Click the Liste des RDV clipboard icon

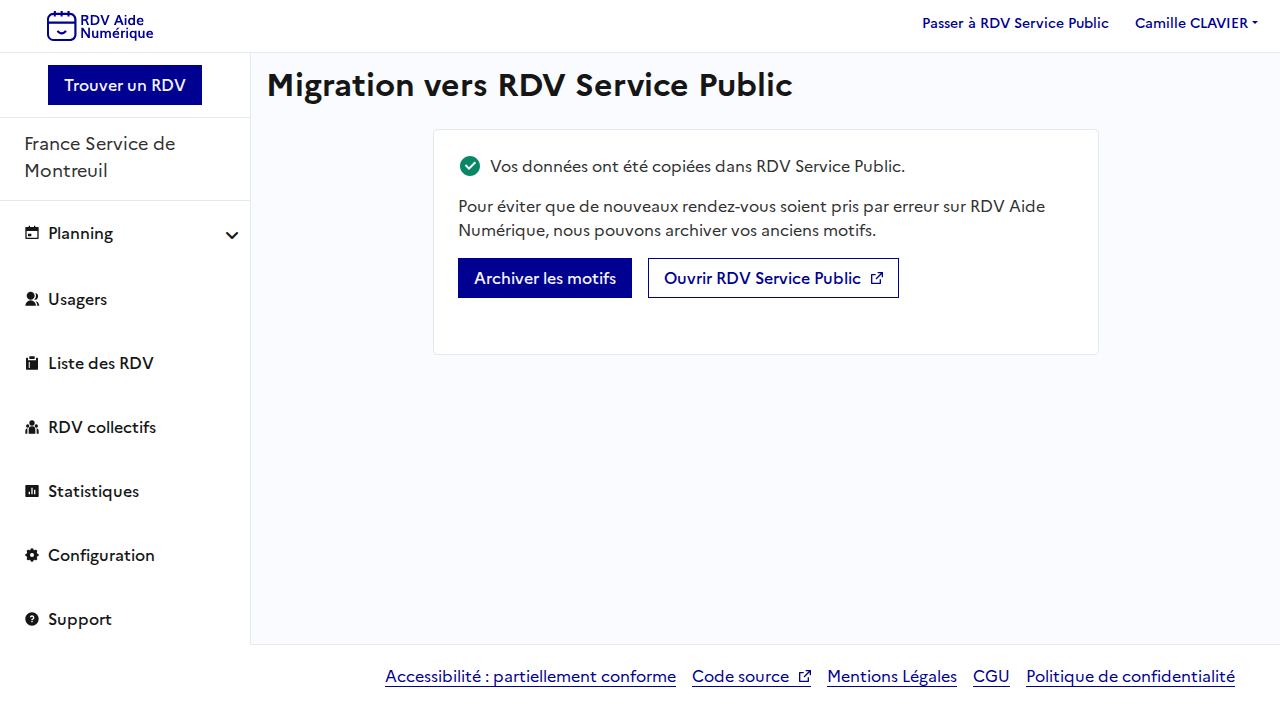(32, 364)
